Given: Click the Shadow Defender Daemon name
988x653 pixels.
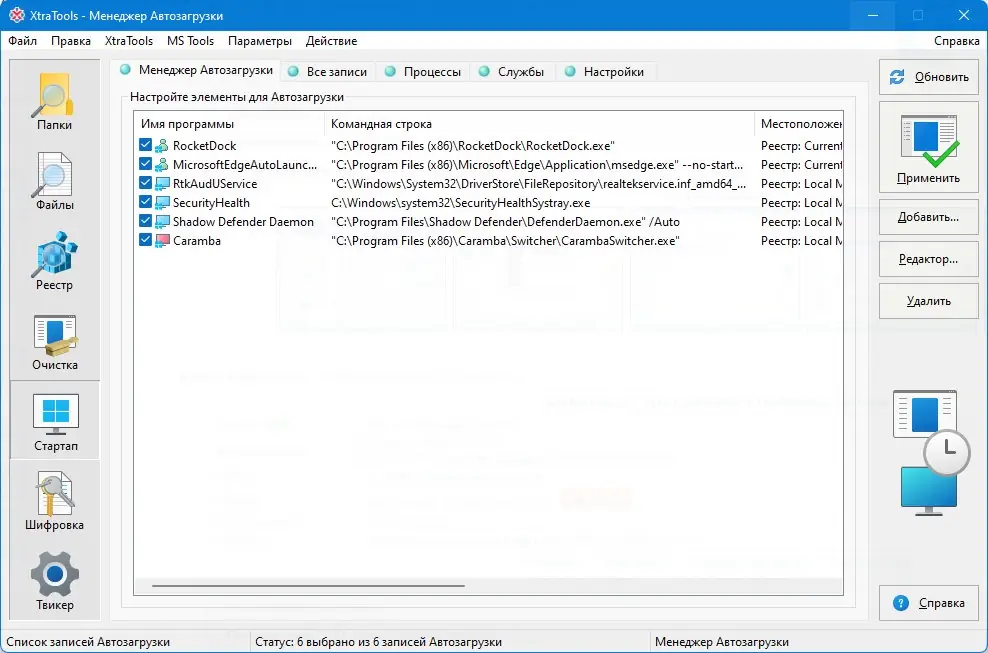Looking at the screenshot, I should (243, 221).
